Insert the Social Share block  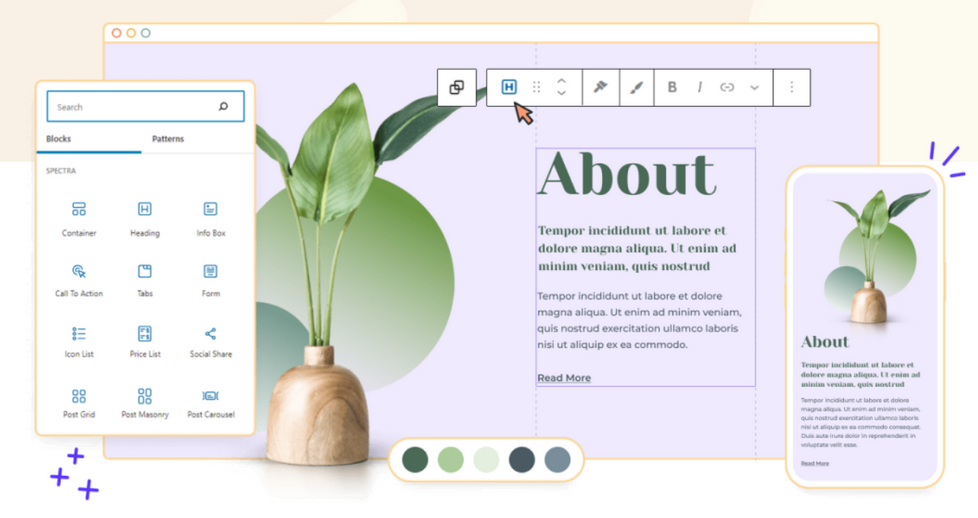click(210, 334)
